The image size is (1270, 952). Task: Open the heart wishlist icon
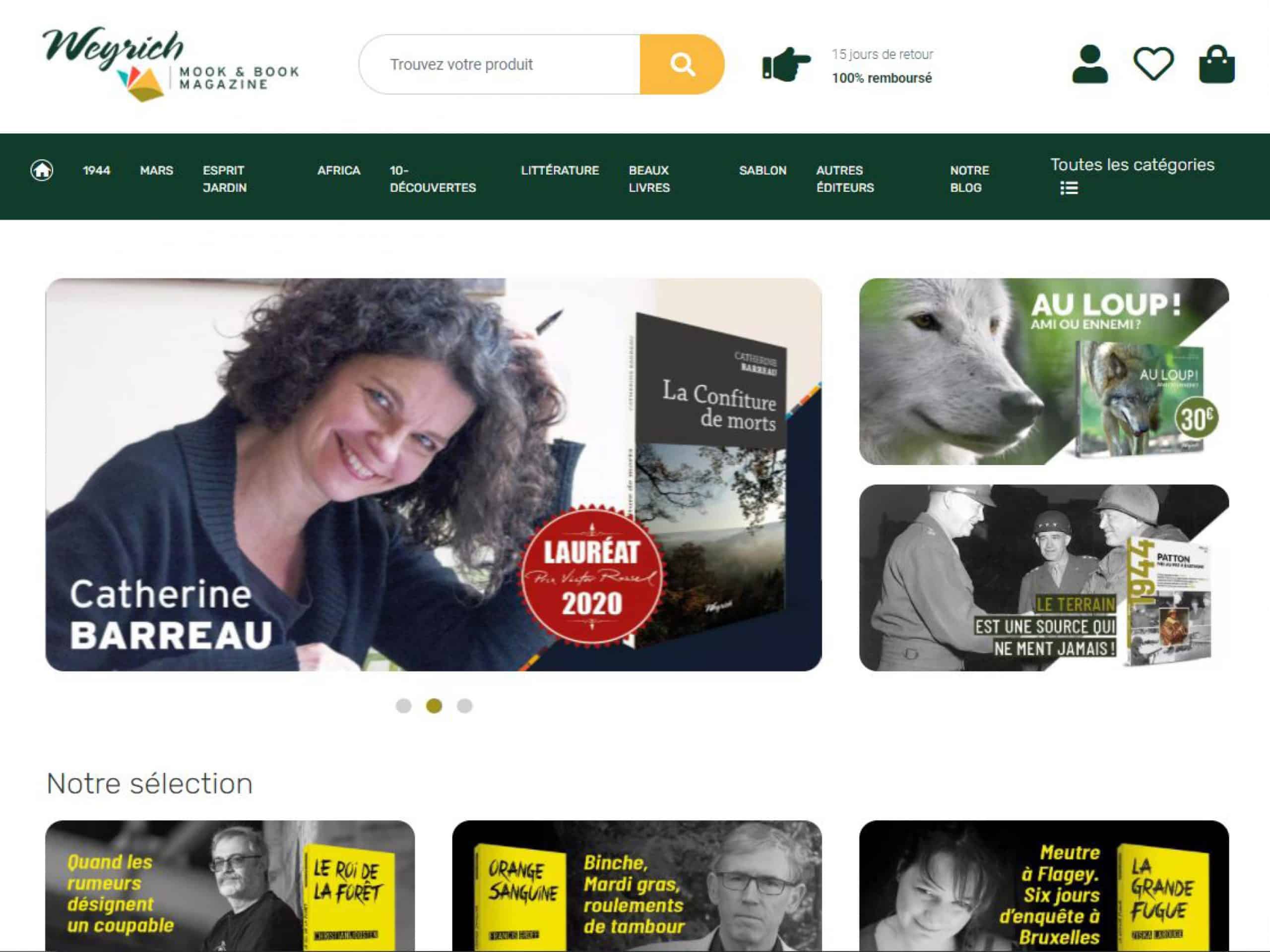(x=1153, y=63)
